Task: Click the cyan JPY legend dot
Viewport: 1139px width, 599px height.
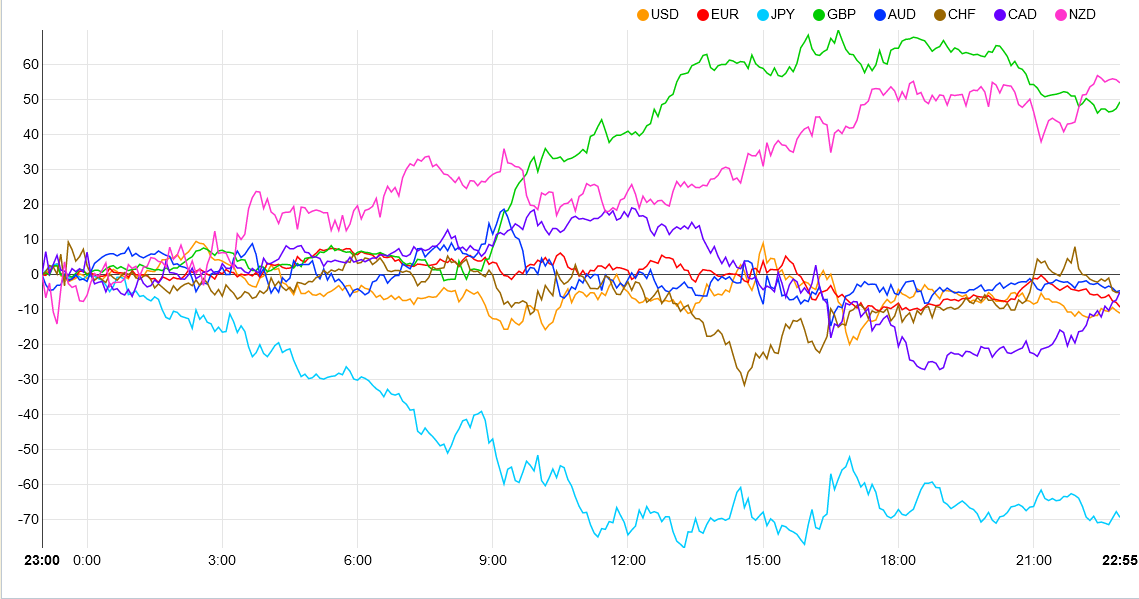Action: [x=762, y=15]
